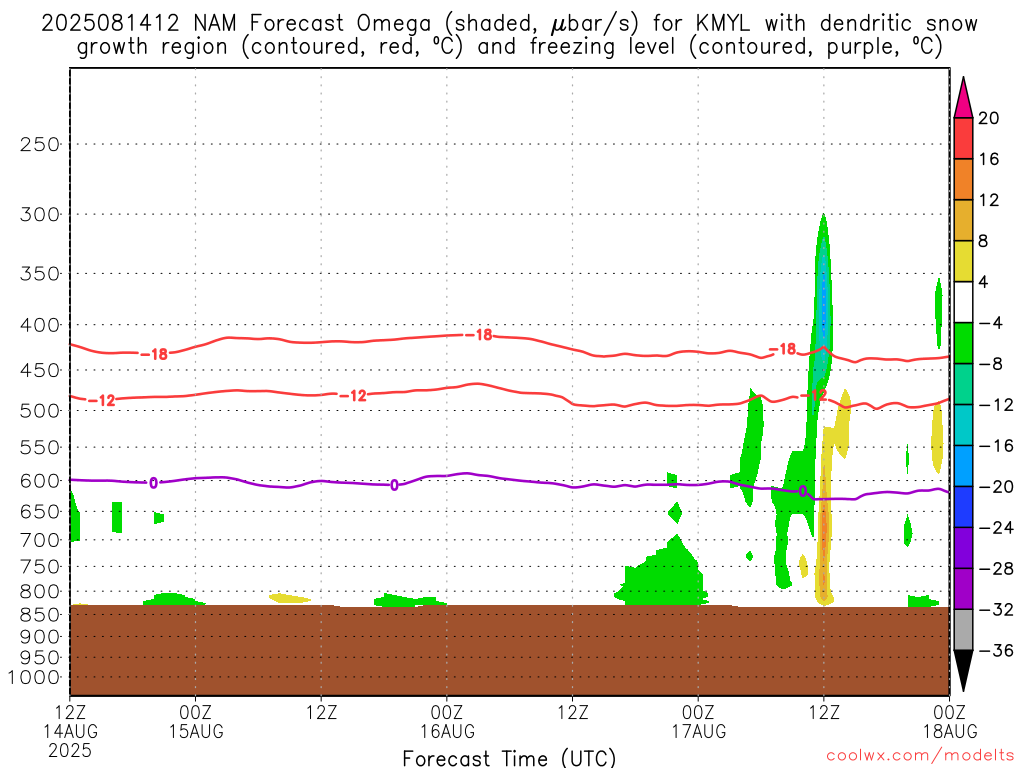Click the 2025 year label
The height and width of the screenshot is (768, 1024).
click(x=70, y=751)
